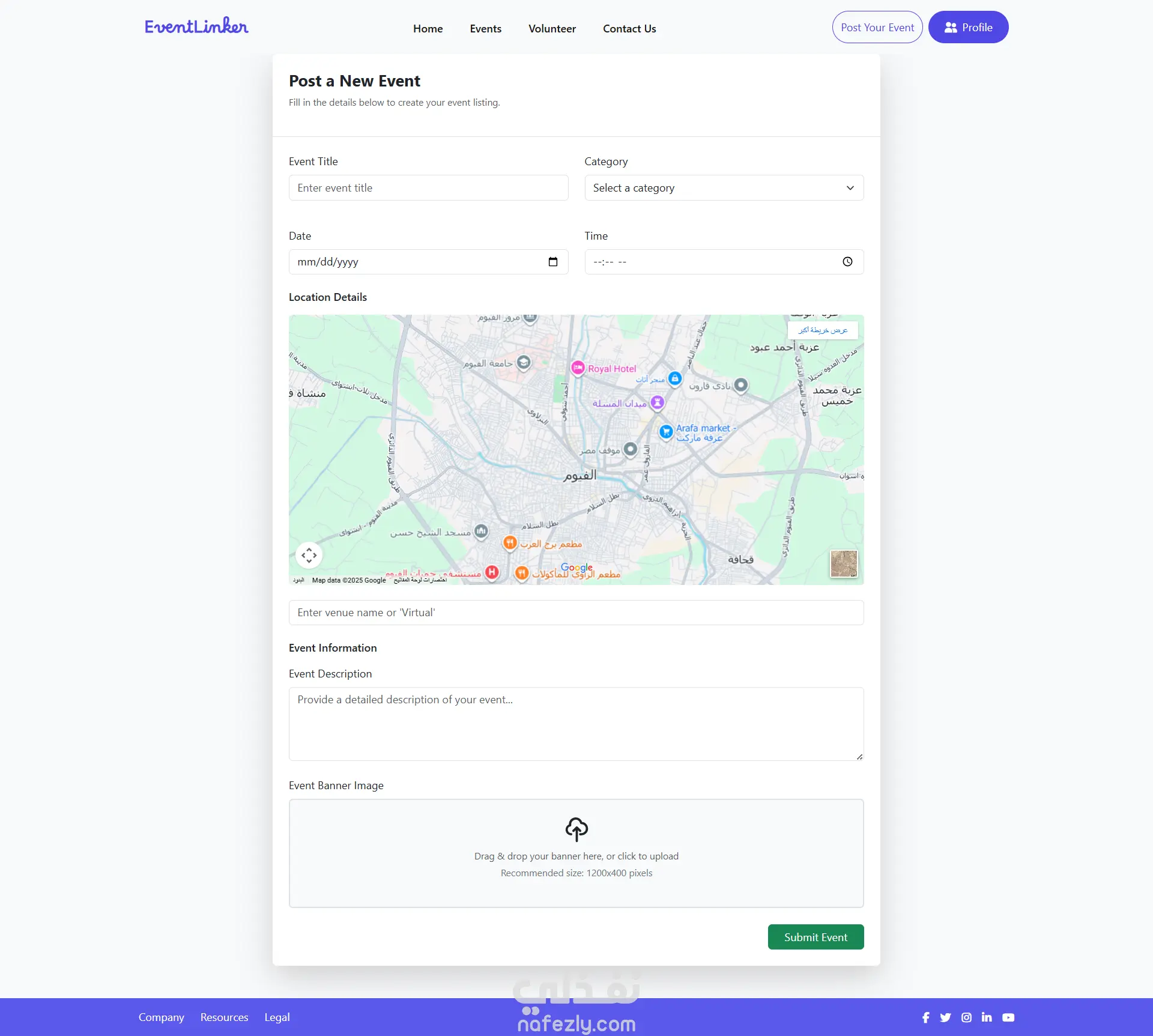The width and height of the screenshot is (1153, 1036).
Task: Expand the Select a category dropdown
Action: pyautogui.click(x=724, y=188)
